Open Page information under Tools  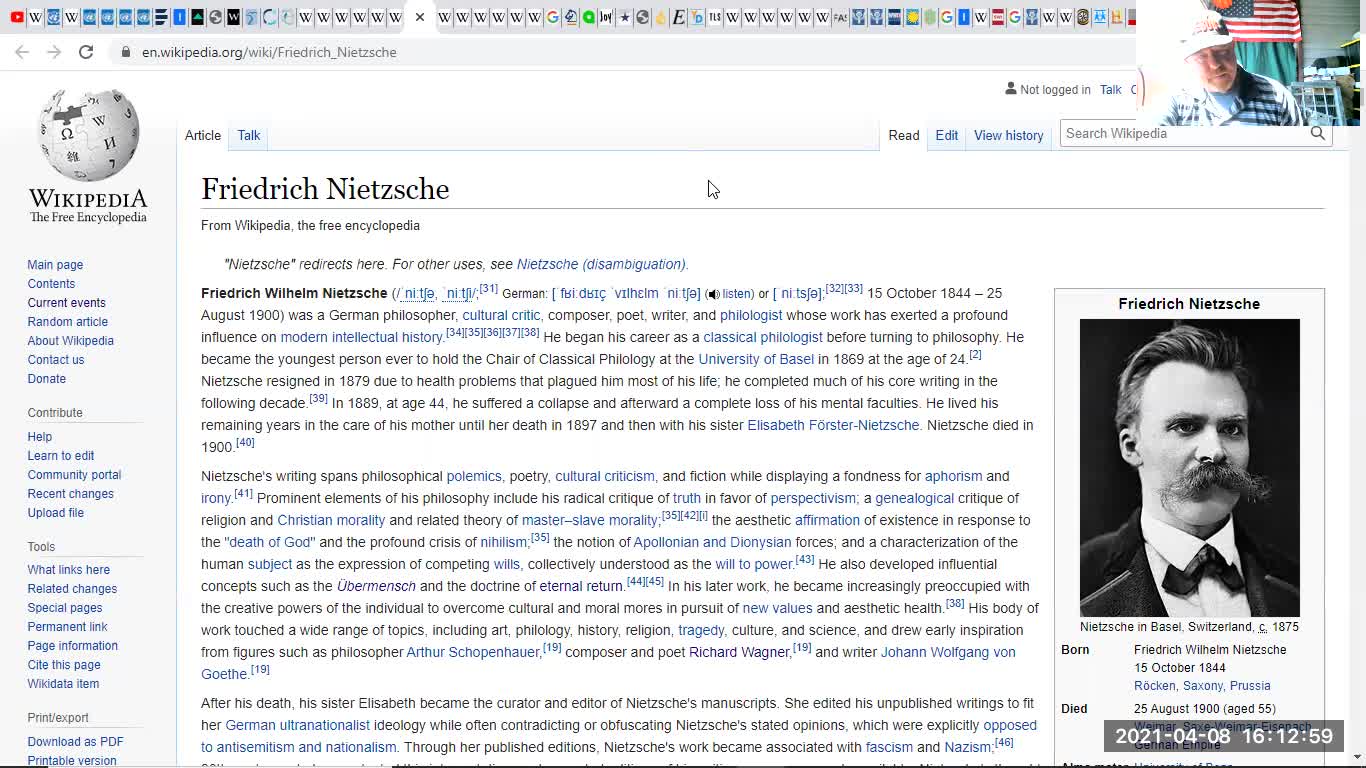(x=72, y=646)
